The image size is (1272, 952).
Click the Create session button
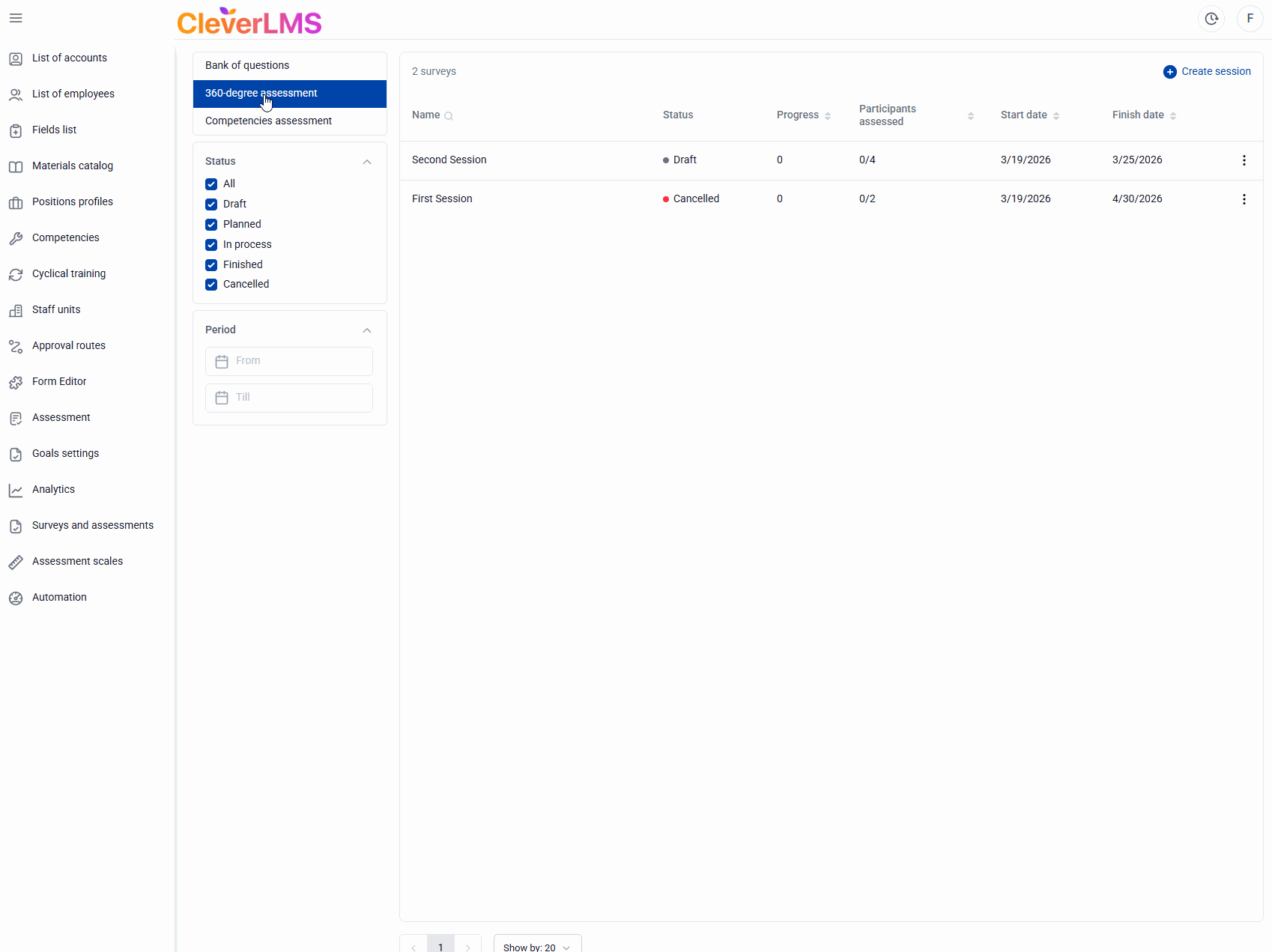tap(1207, 72)
